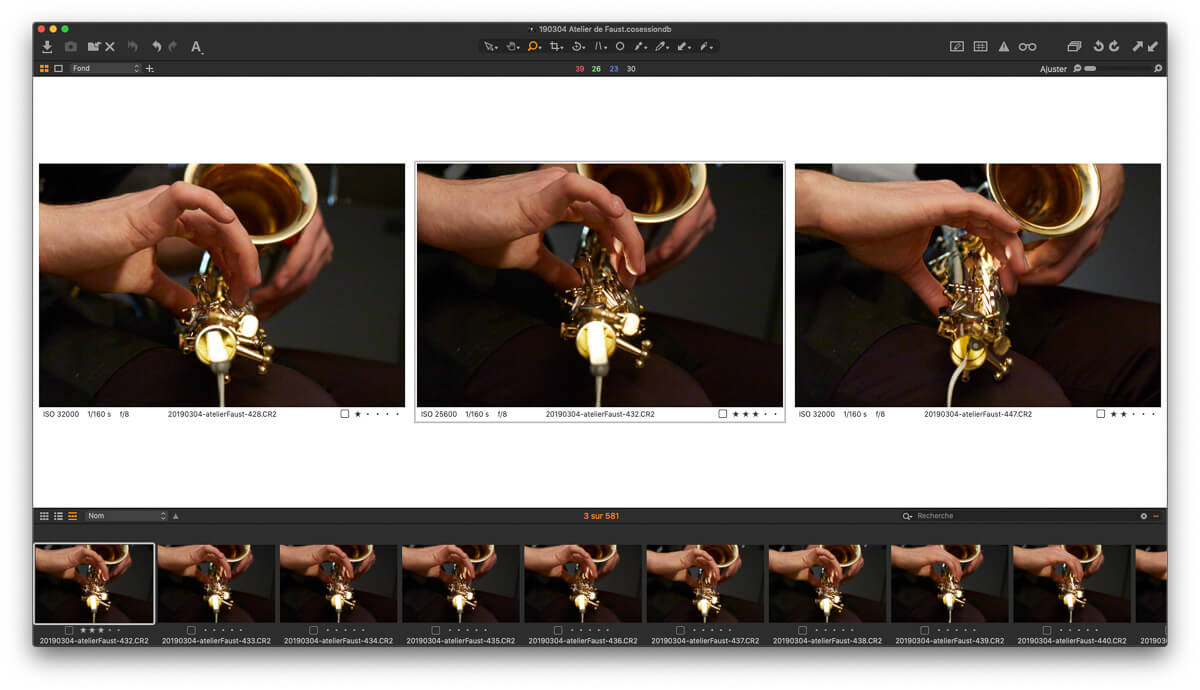Switch browser to filmstrip view
This screenshot has width=1200, height=690.
coord(72,516)
